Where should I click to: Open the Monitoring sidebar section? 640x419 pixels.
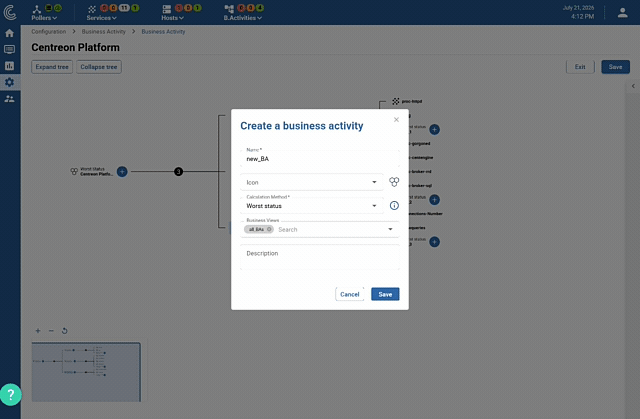[9, 49]
